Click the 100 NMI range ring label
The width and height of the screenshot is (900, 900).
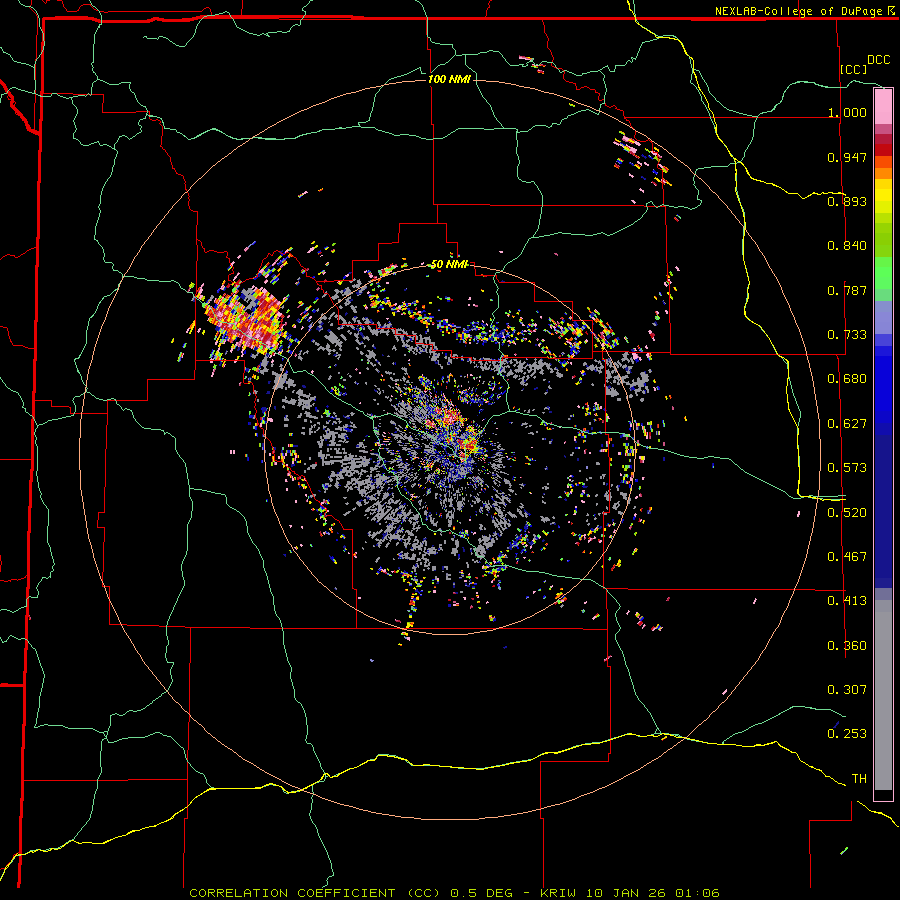click(449, 79)
